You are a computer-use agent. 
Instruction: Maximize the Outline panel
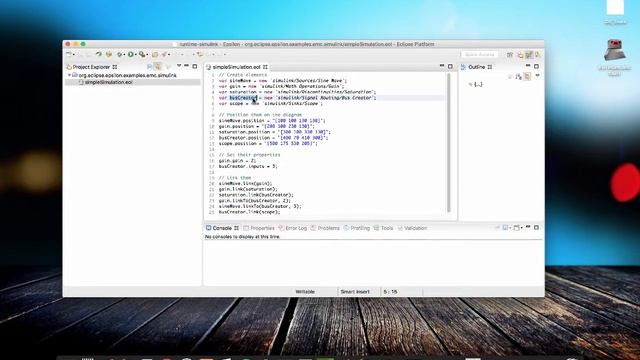point(536,66)
